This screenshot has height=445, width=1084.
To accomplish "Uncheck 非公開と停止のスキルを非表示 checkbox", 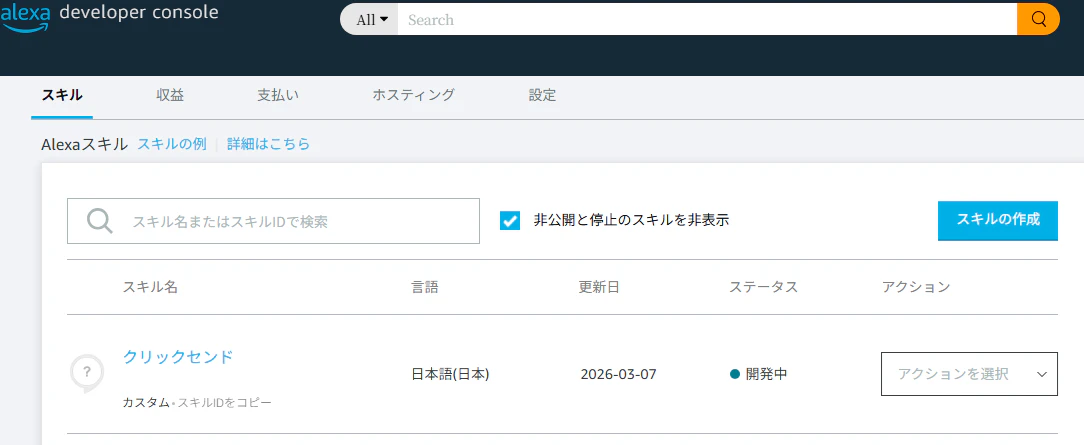I will [x=510, y=220].
